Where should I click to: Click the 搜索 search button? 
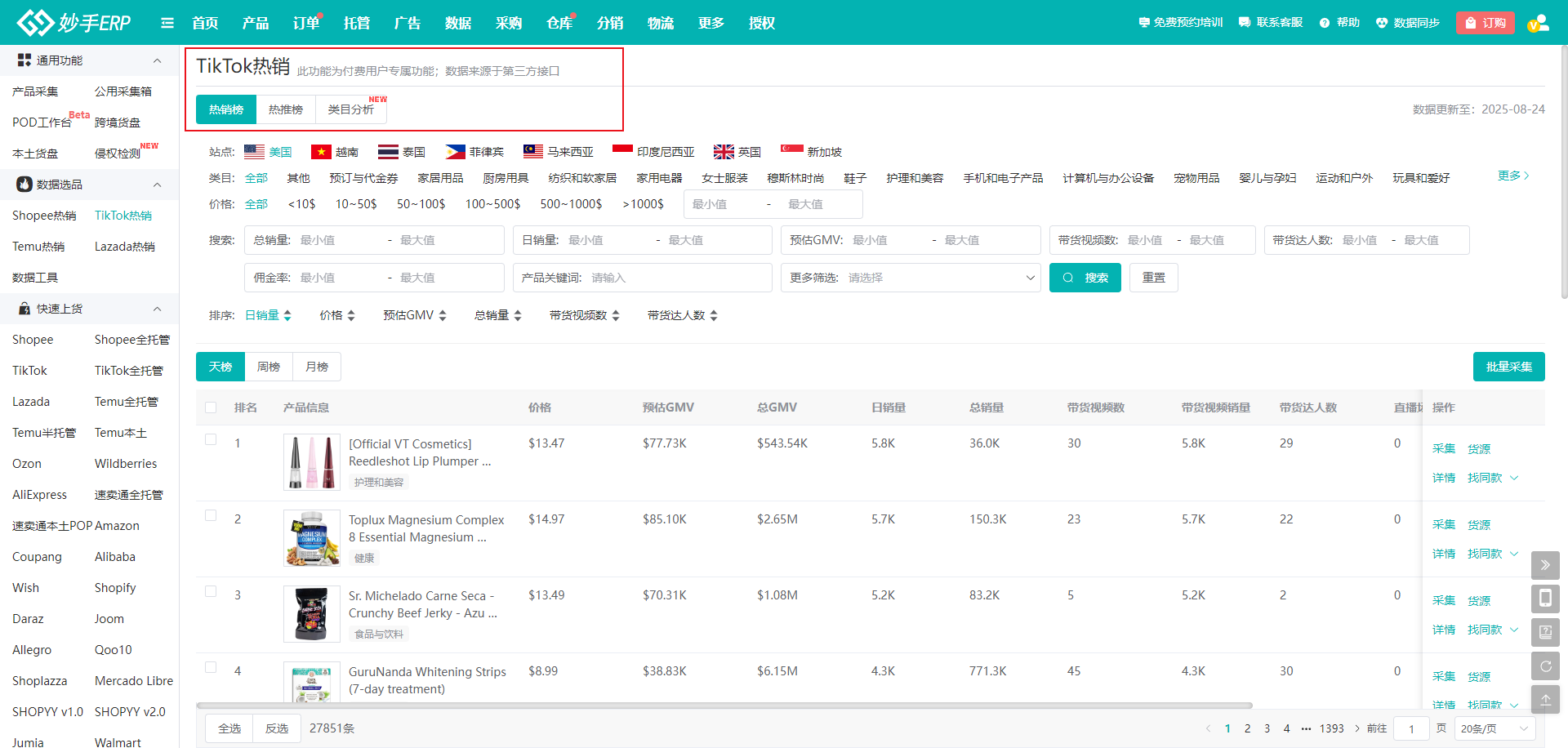(1085, 278)
